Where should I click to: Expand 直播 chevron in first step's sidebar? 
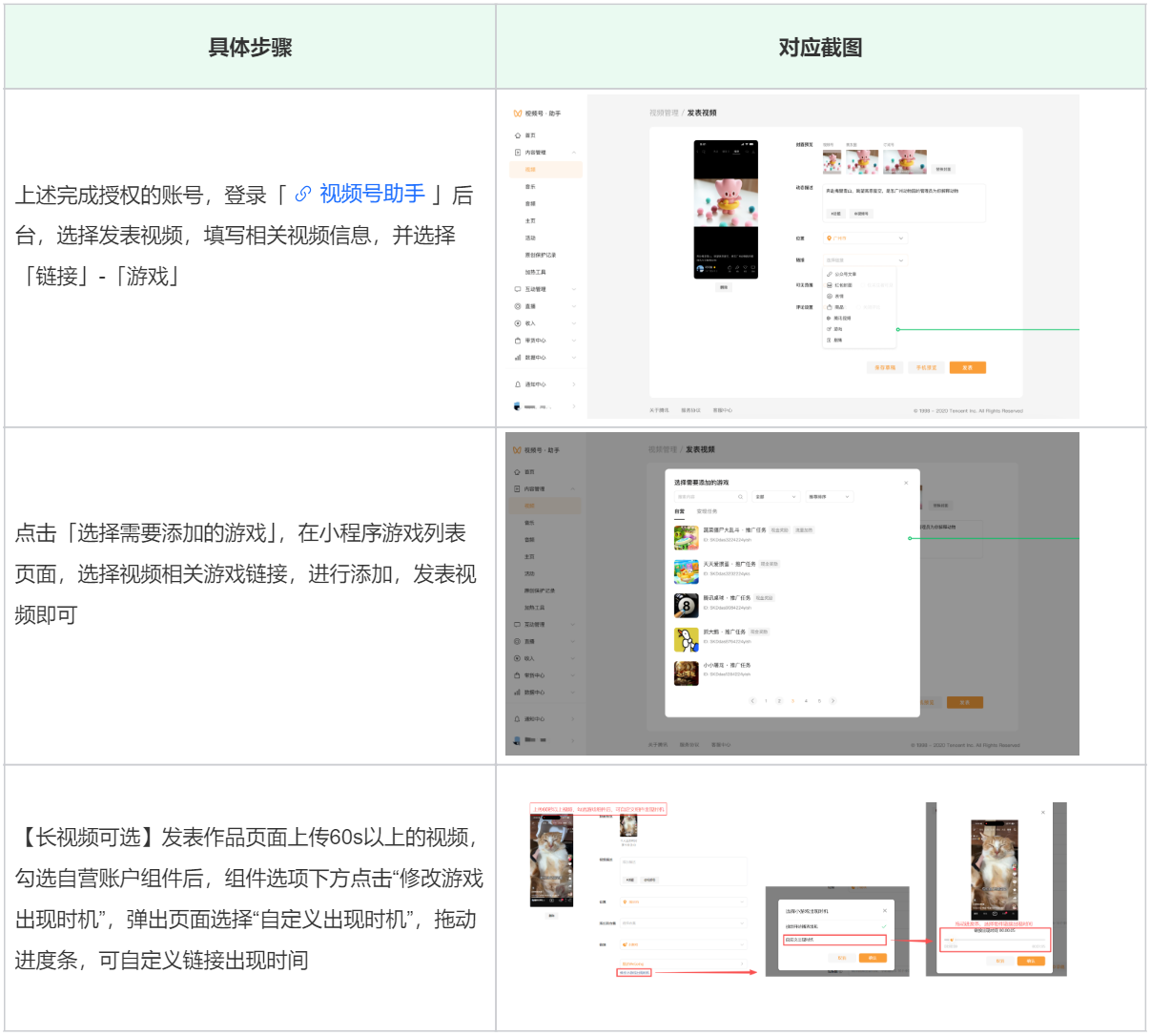point(574,306)
